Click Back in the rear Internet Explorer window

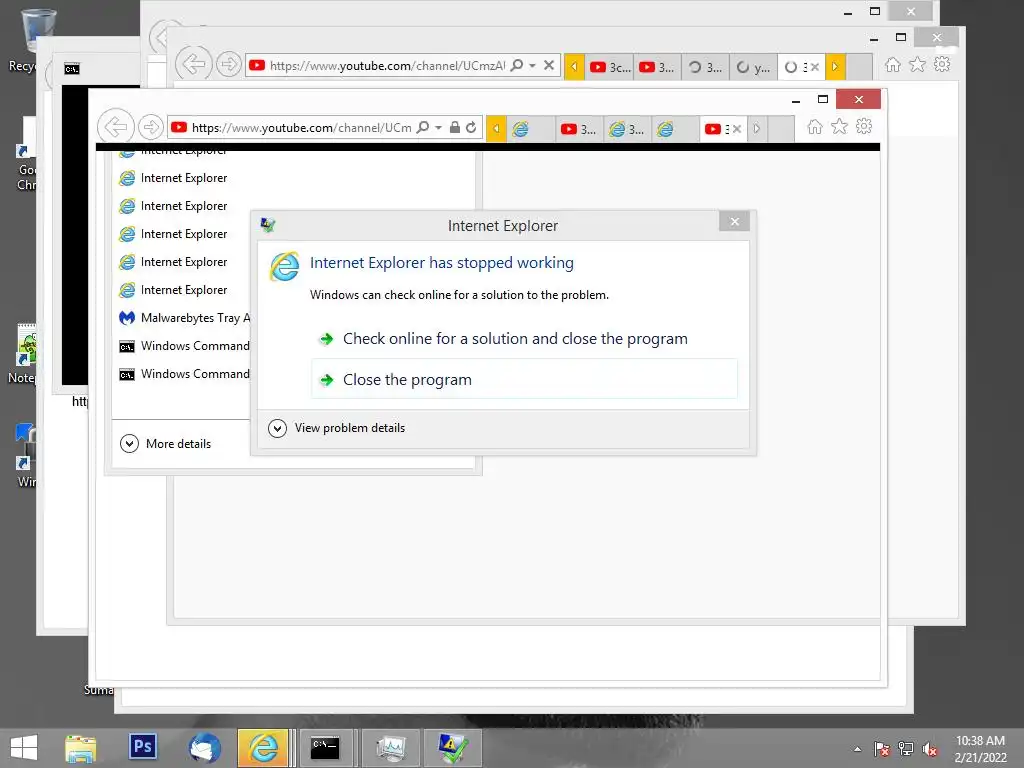click(x=194, y=64)
